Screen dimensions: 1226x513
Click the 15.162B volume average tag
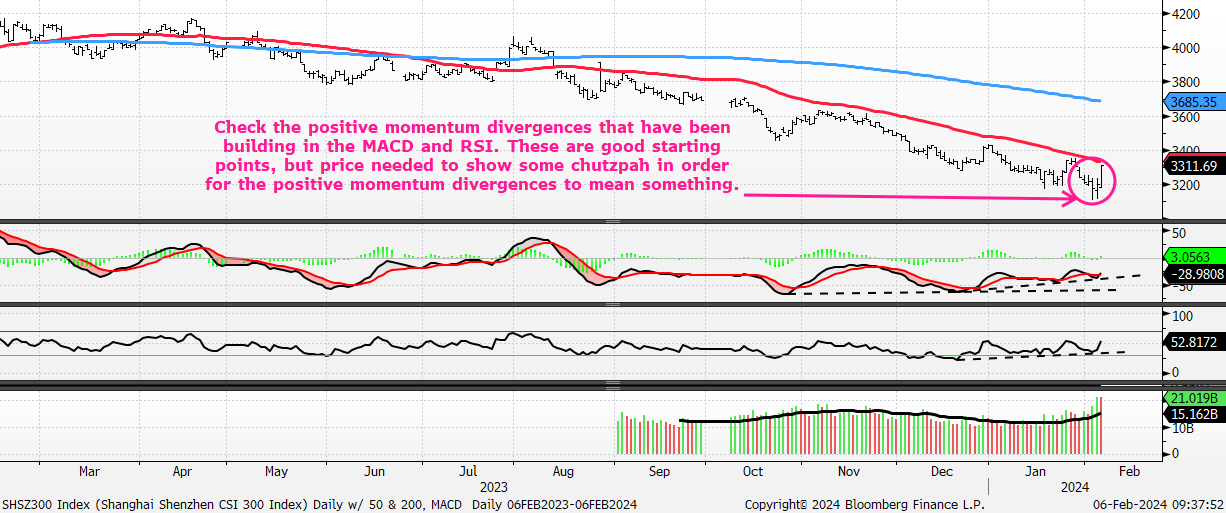click(1193, 413)
